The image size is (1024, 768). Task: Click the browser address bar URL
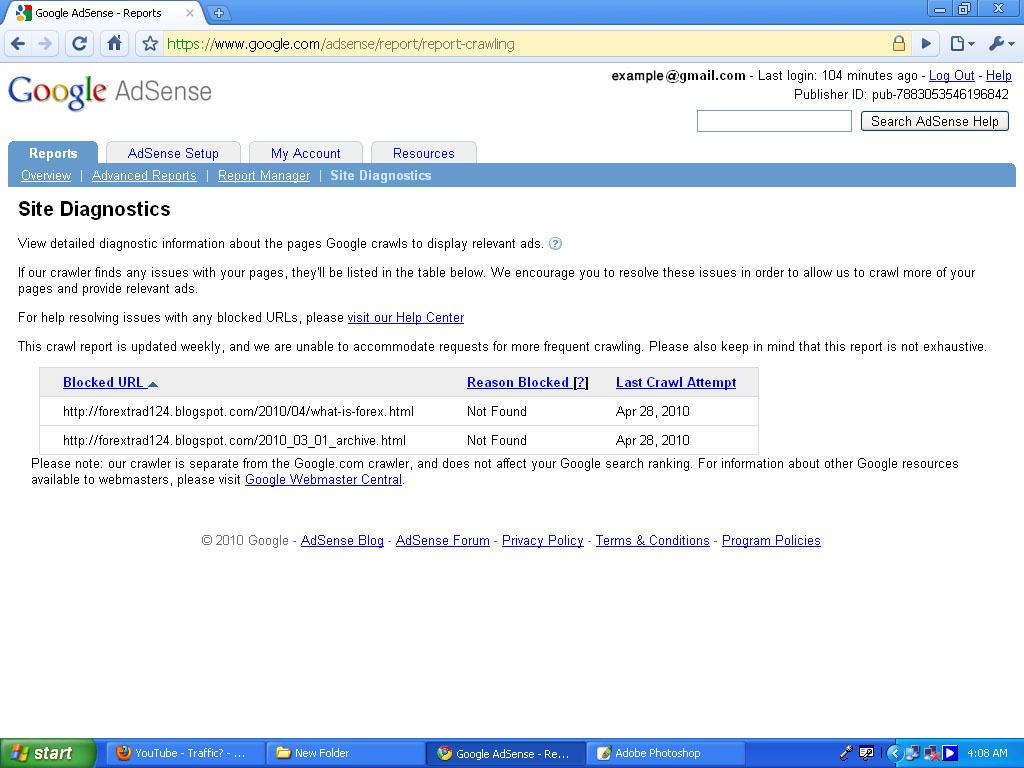(x=340, y=44)
